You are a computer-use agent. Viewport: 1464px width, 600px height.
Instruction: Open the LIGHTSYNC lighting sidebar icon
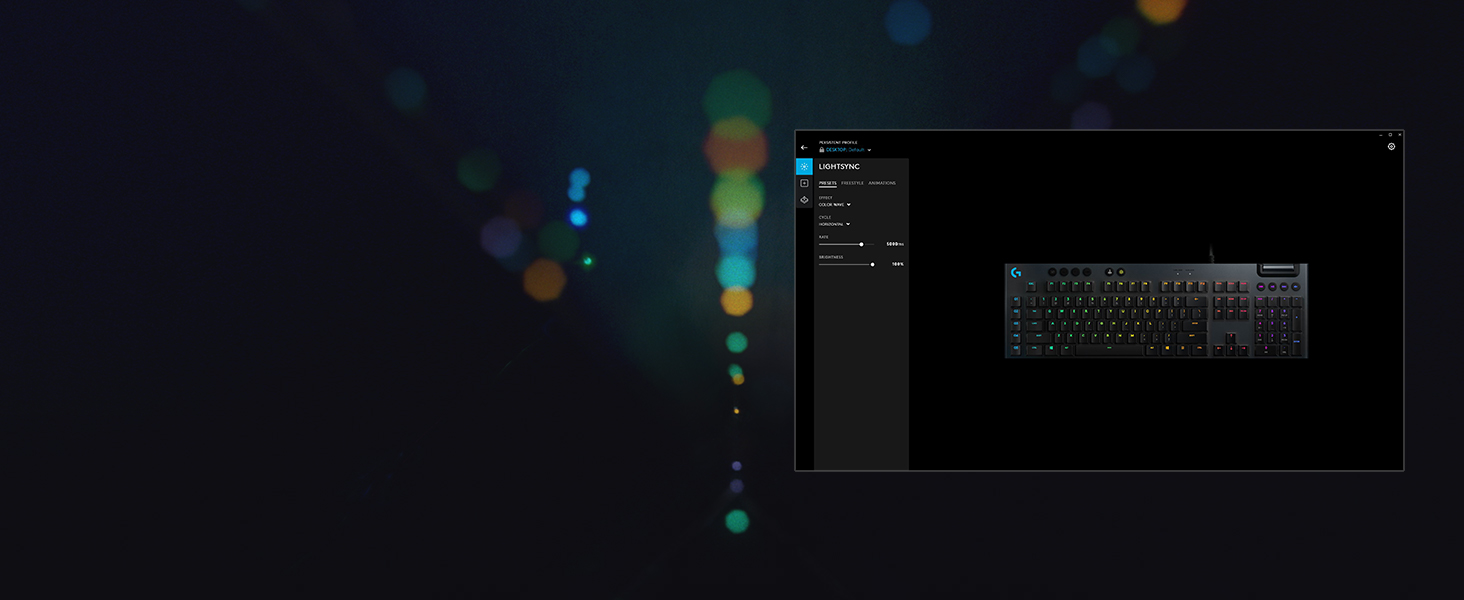coord(804,167)
